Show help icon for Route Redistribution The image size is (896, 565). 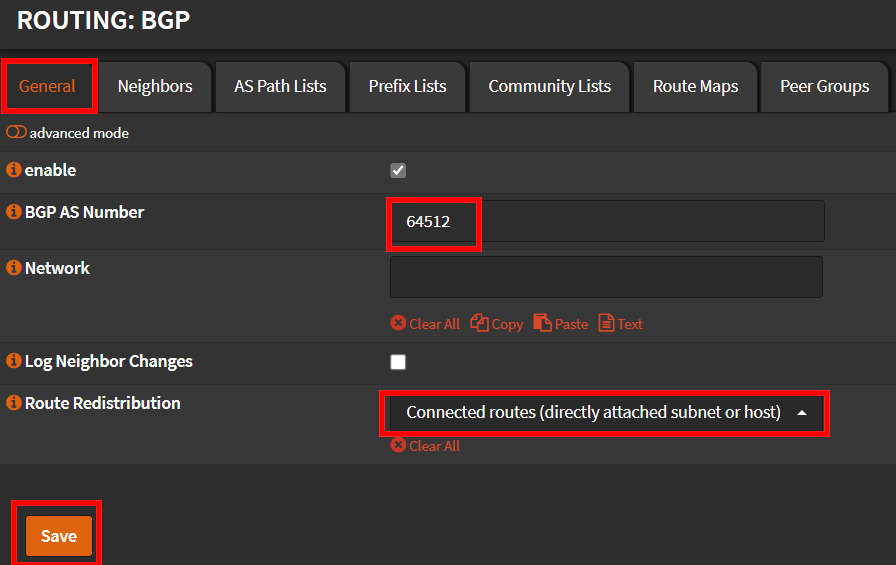(14, 404)
